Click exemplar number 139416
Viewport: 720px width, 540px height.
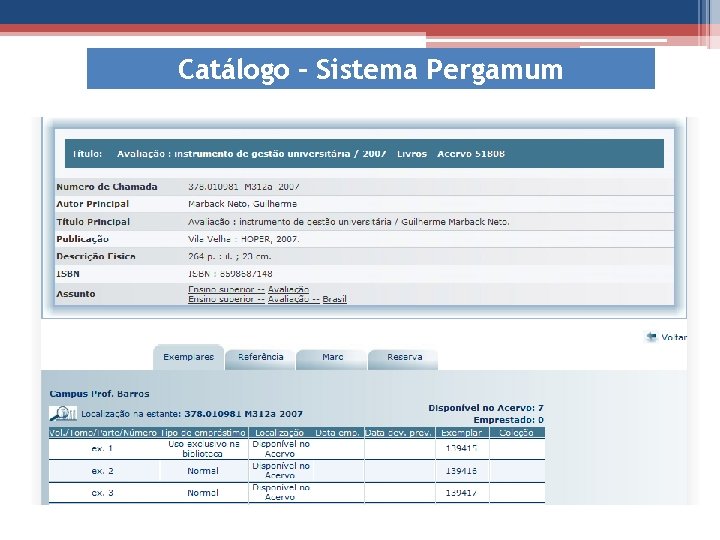click(461, 471)
